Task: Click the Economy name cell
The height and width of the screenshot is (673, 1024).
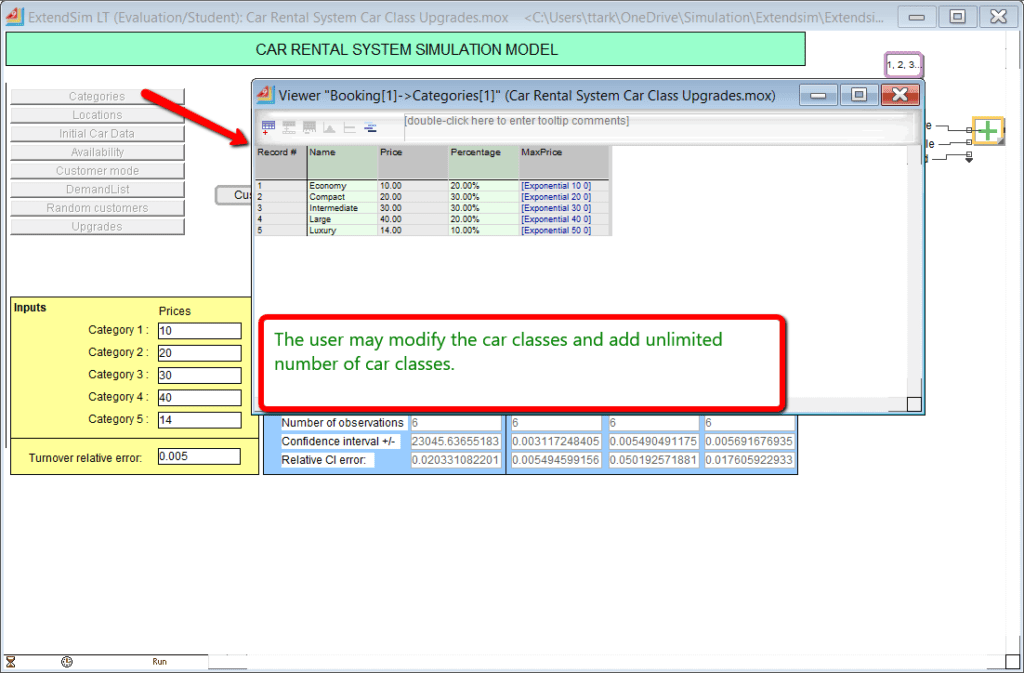Action: 342,186
